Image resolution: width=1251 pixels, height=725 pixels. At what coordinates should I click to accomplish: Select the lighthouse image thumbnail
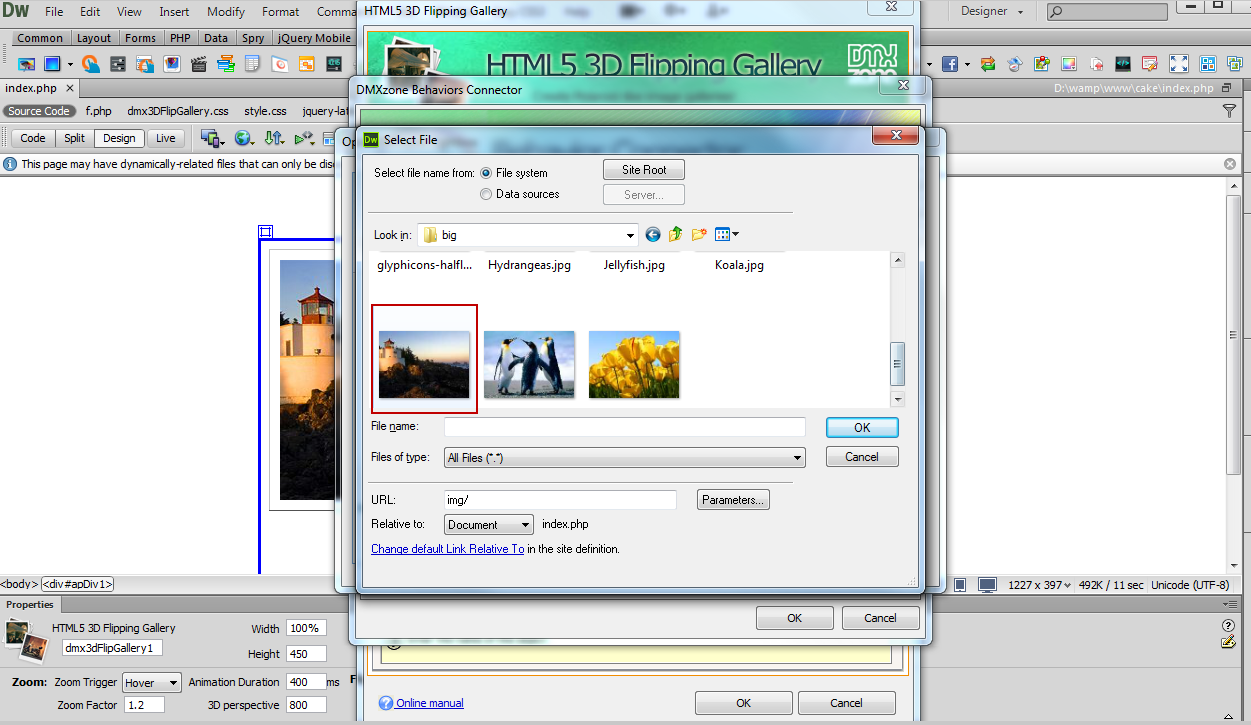coord(424,365)
